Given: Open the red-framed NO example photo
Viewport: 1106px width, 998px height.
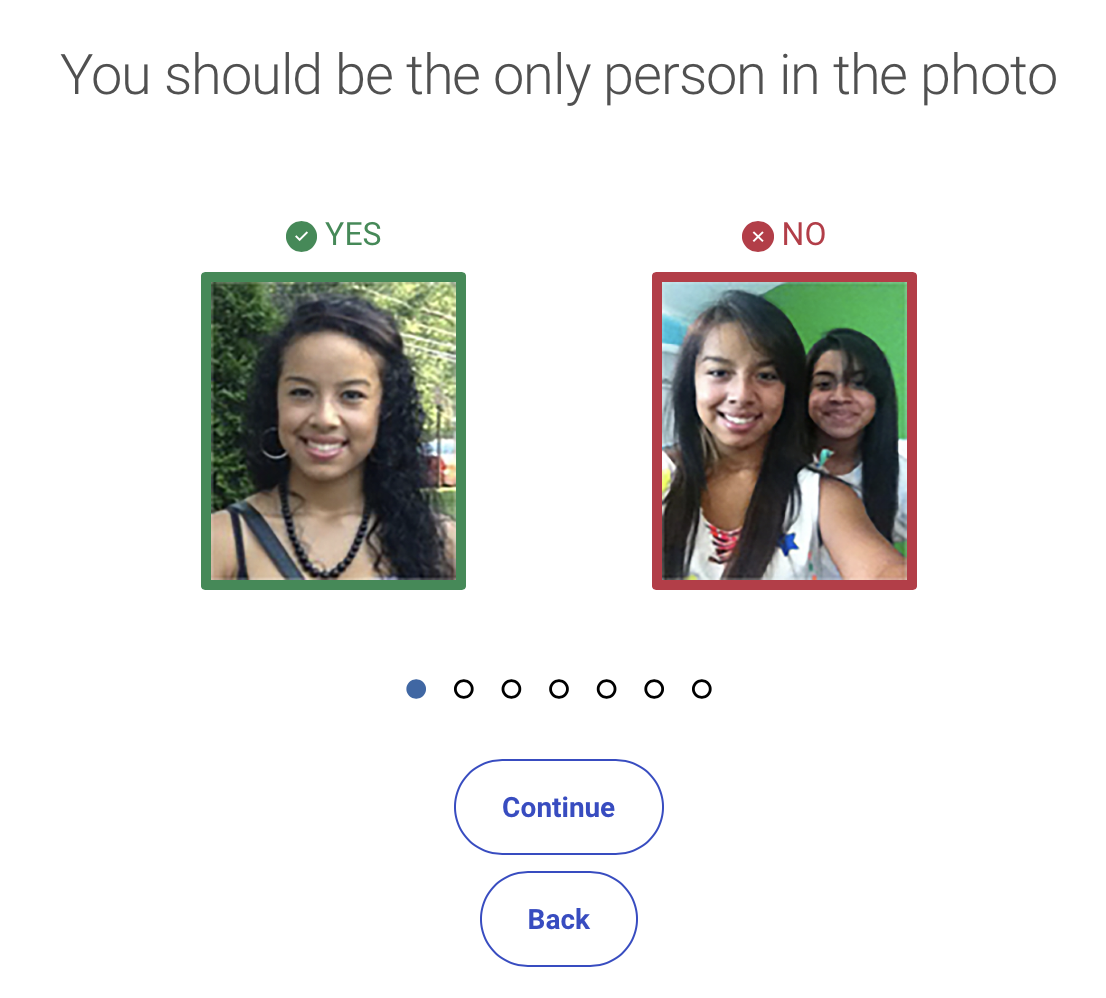Looking at the screenshot, I should click(784, 431).
